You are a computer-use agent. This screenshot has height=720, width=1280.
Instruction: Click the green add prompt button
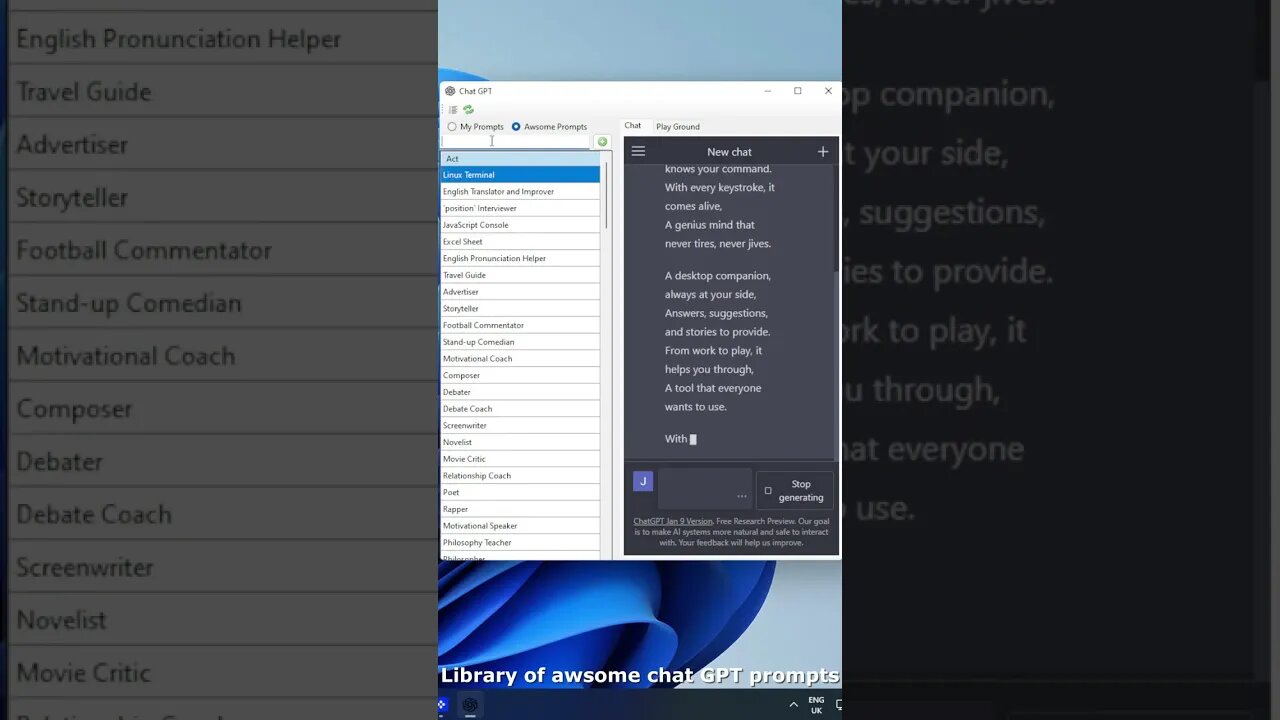(x=602, y=142)
